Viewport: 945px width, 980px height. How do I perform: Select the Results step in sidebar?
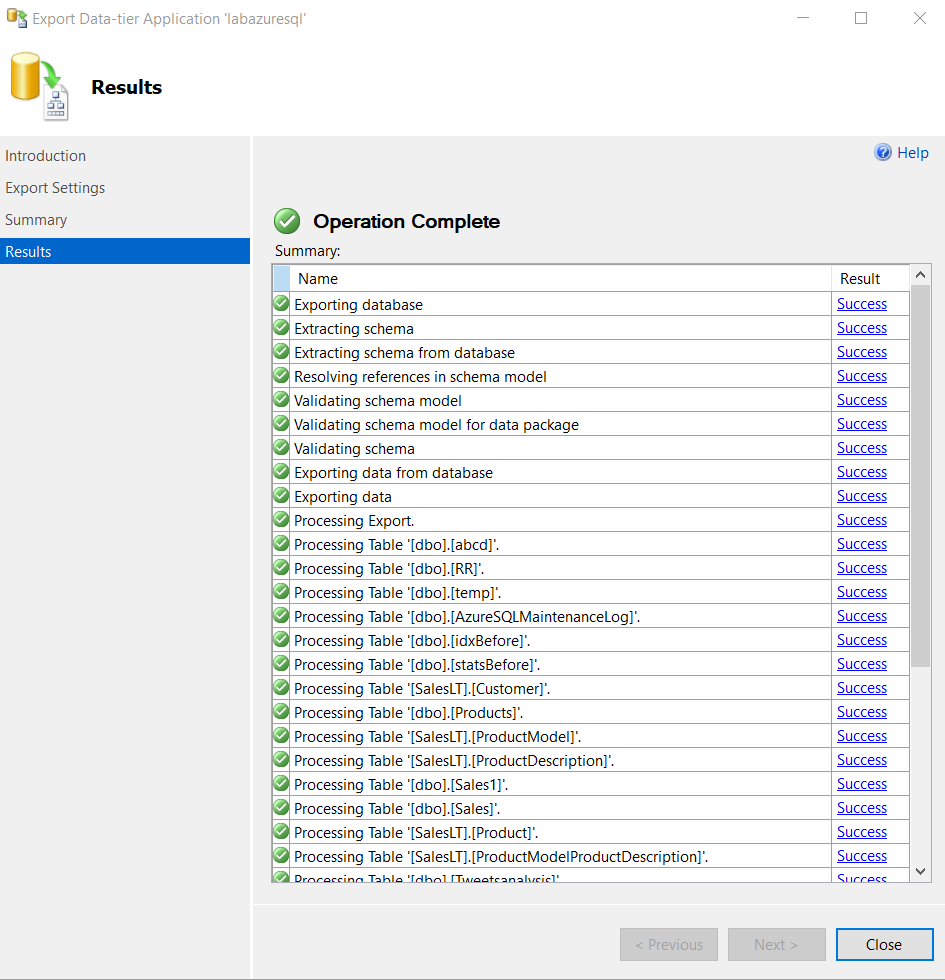[x=125, y=251]
